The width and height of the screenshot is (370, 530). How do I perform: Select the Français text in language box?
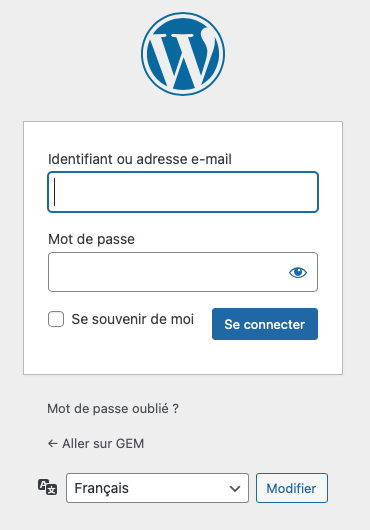pyautogui.click(x=101, y=488)
